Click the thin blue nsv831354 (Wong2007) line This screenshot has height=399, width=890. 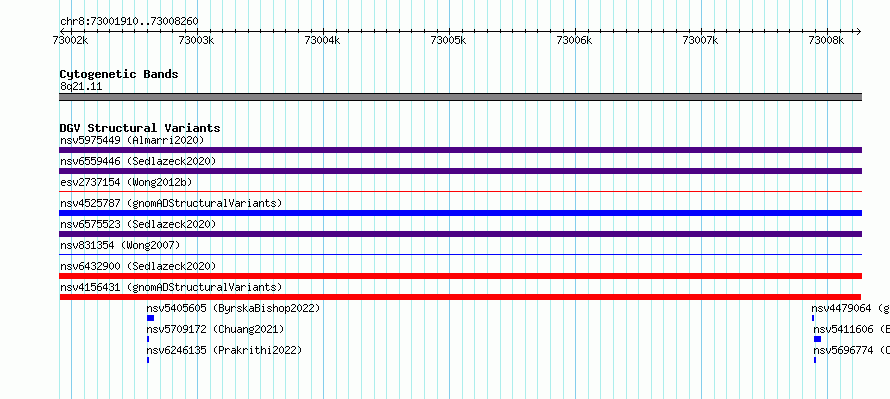pyautogui.click(x=460, y=255)
